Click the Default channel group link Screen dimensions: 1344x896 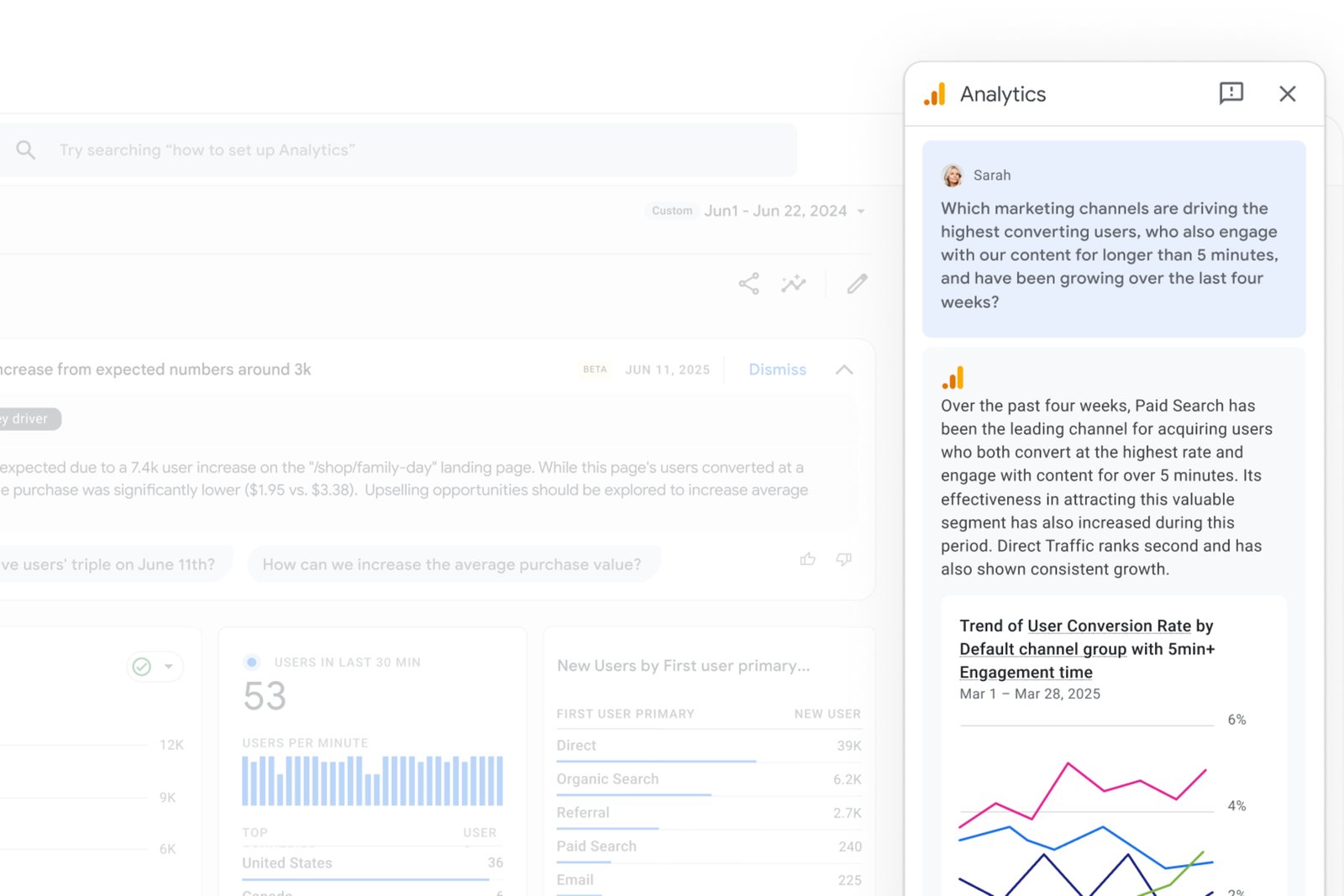pos(1042,649)
